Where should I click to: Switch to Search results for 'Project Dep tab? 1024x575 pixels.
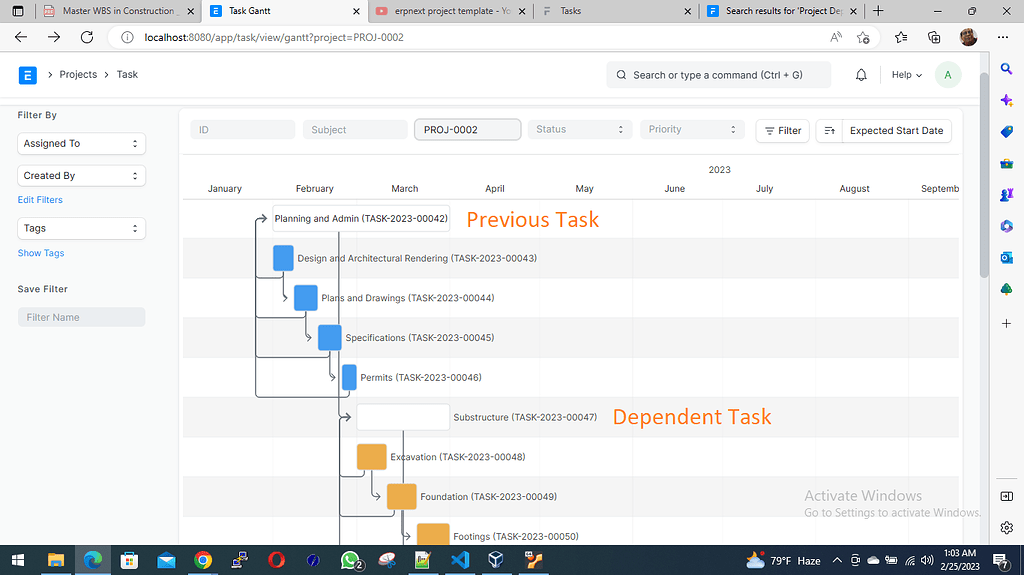pos(782,11)
